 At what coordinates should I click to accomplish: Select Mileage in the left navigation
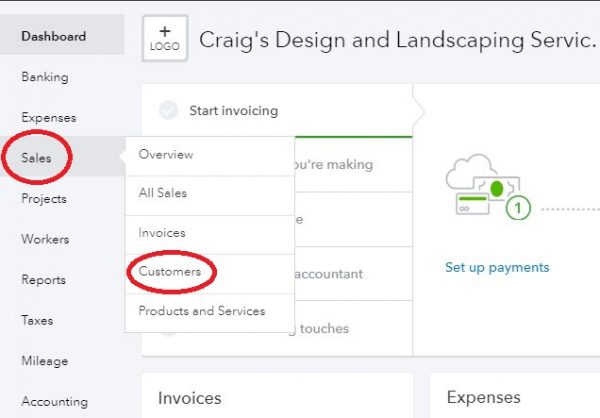click(43, 361)
